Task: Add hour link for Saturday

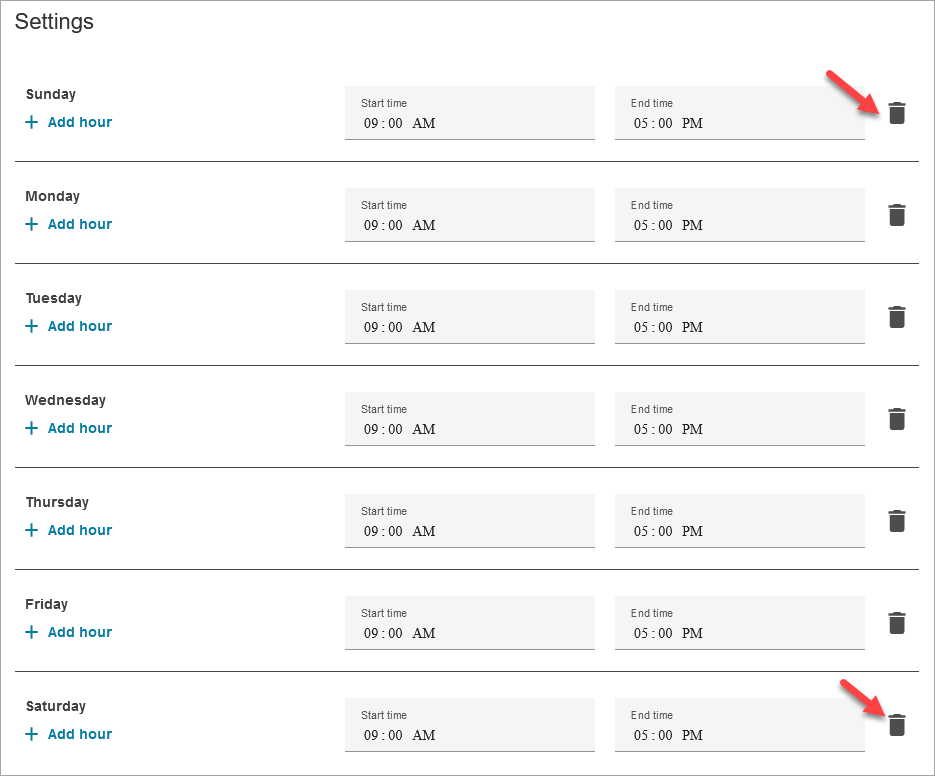Action: 80,734
